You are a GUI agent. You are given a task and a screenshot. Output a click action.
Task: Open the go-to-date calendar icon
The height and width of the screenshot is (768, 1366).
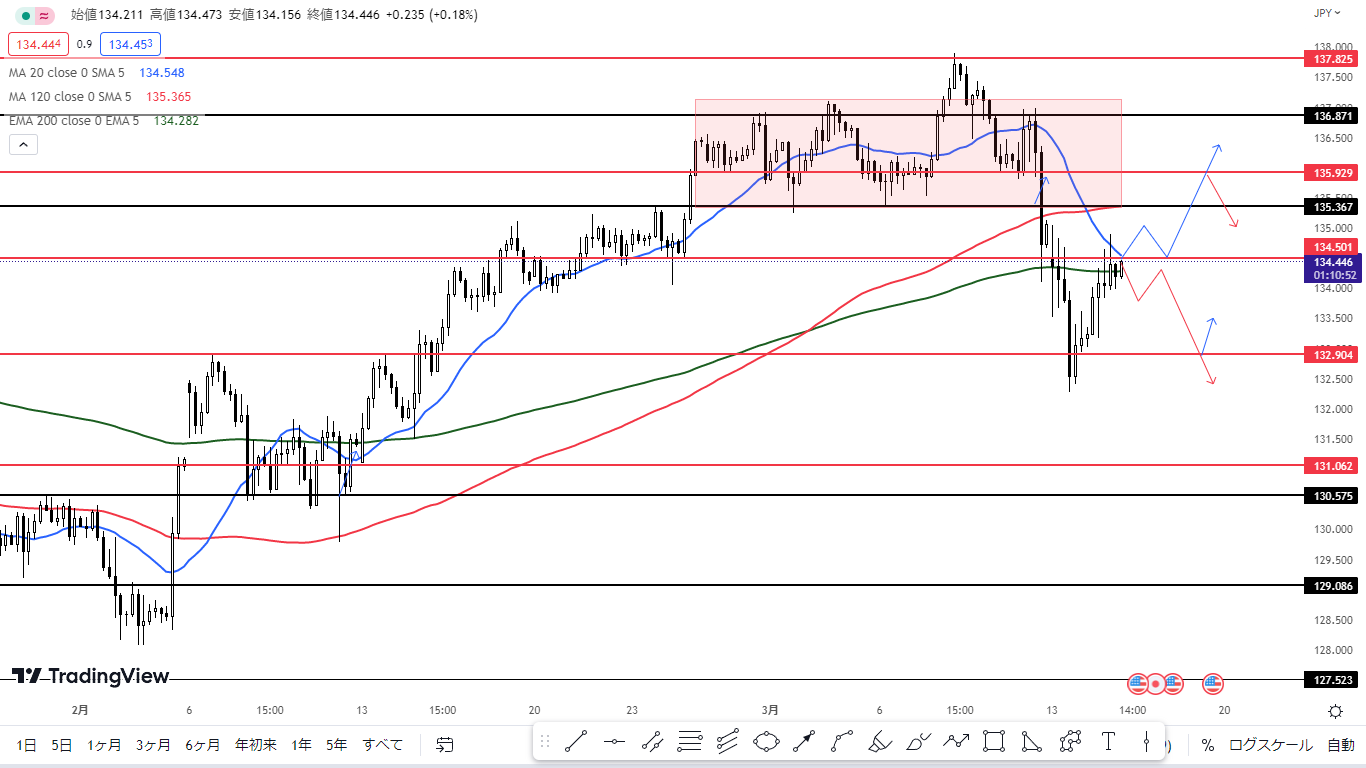tap(446, 745)
